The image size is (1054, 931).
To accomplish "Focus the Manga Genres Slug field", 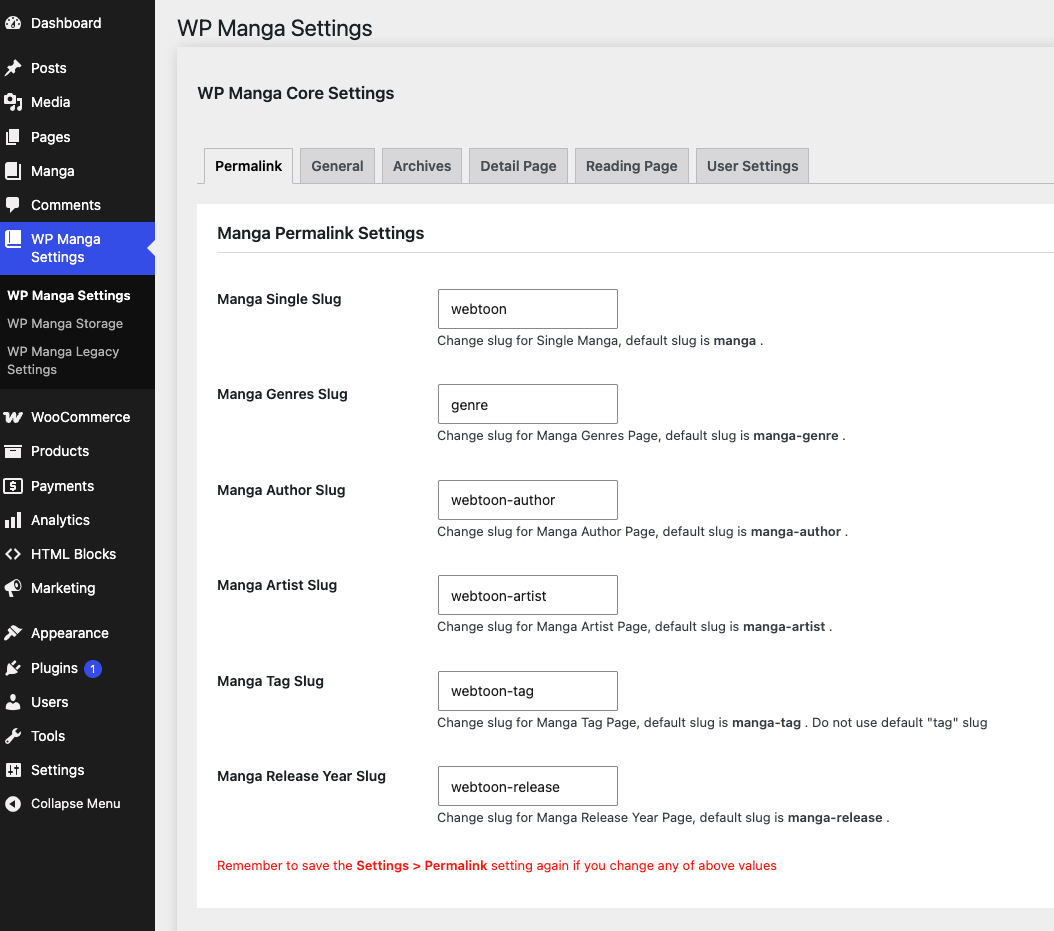I will tap(528, 405).
